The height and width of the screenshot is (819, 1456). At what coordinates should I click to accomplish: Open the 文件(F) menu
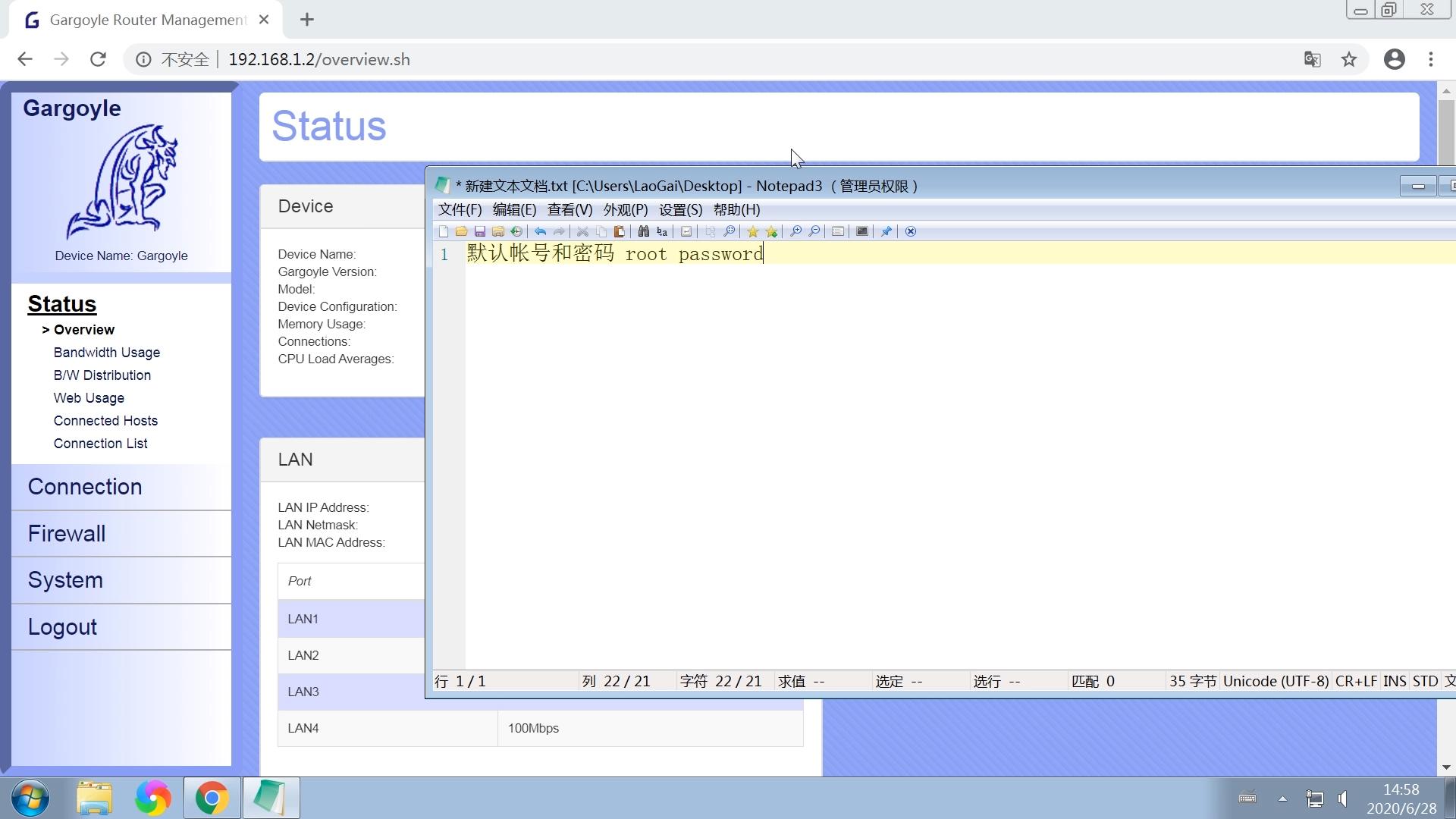pos(460,210)
